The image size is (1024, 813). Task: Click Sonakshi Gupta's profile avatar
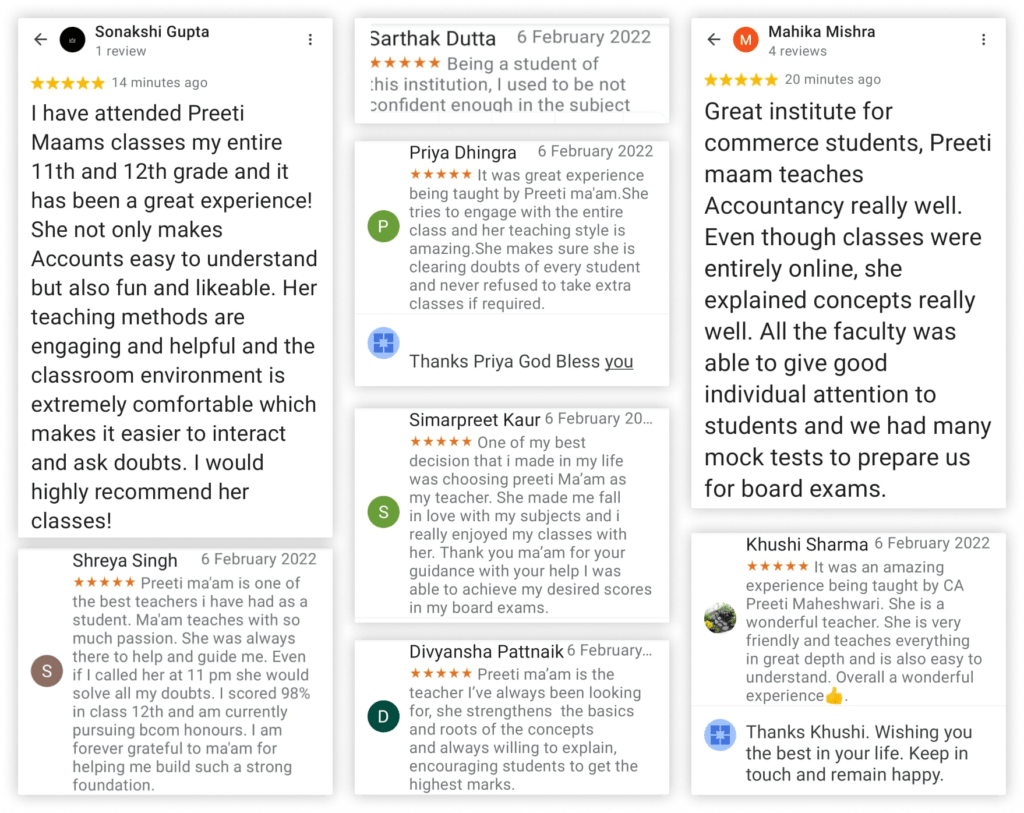tap(73, 39)
